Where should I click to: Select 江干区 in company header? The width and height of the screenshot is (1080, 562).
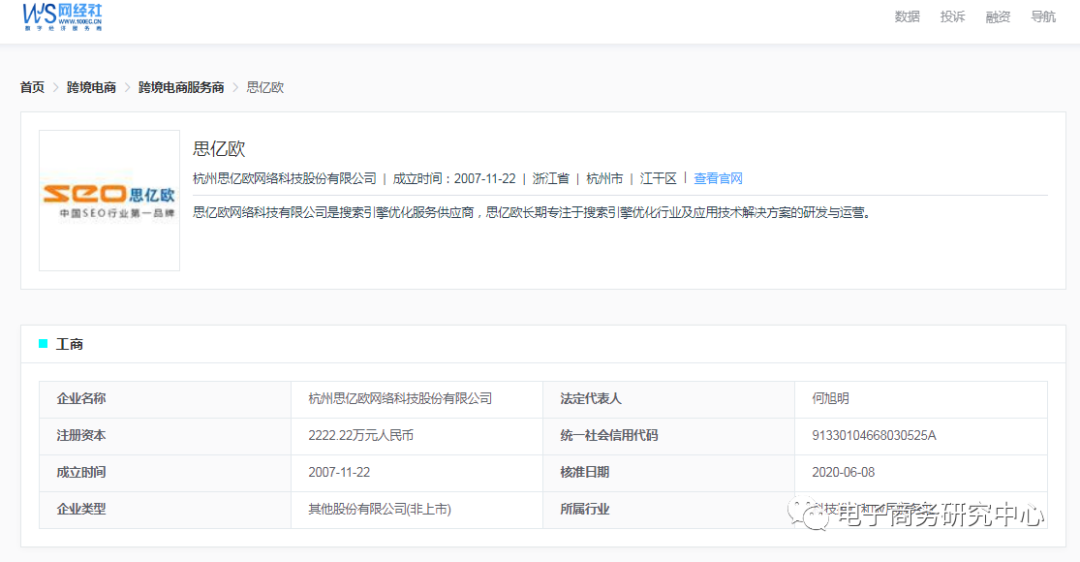658,178
